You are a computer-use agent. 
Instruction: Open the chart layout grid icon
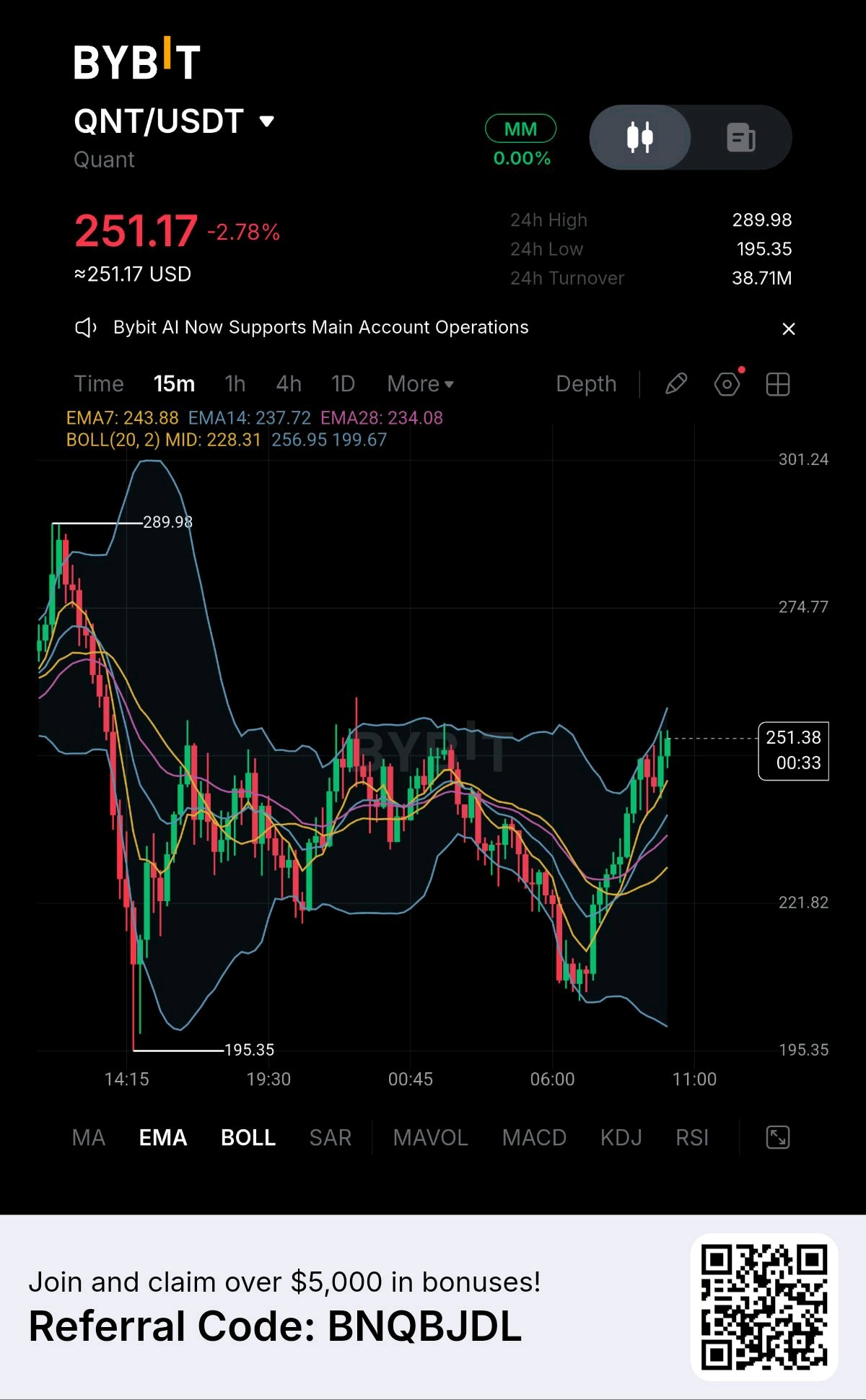pyautogui.click(x=778, y=384)
